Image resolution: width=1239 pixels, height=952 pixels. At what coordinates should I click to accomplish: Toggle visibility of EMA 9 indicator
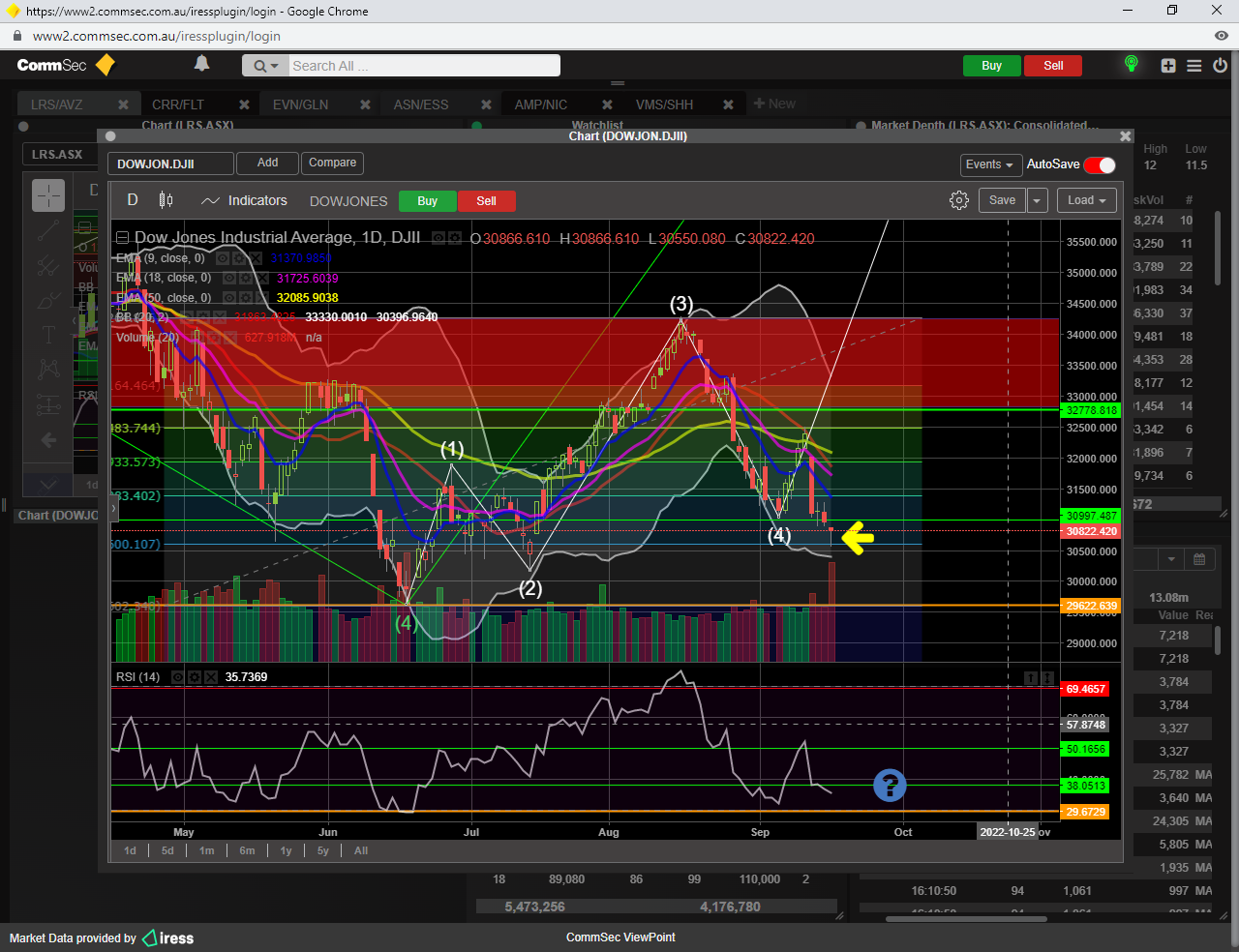[x=223, y=258]
